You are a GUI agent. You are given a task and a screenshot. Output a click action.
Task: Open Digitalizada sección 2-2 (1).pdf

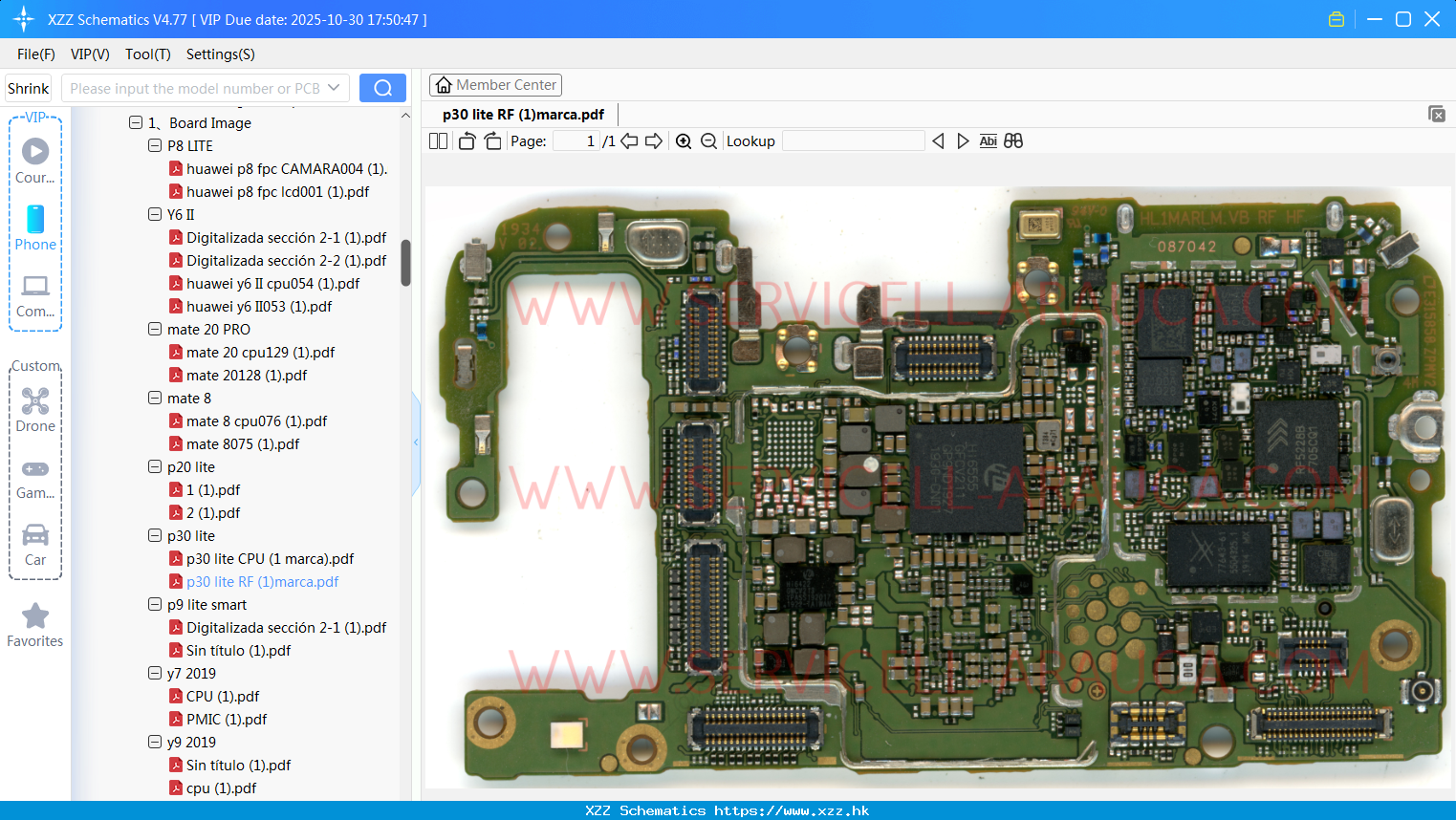(287, 260)
